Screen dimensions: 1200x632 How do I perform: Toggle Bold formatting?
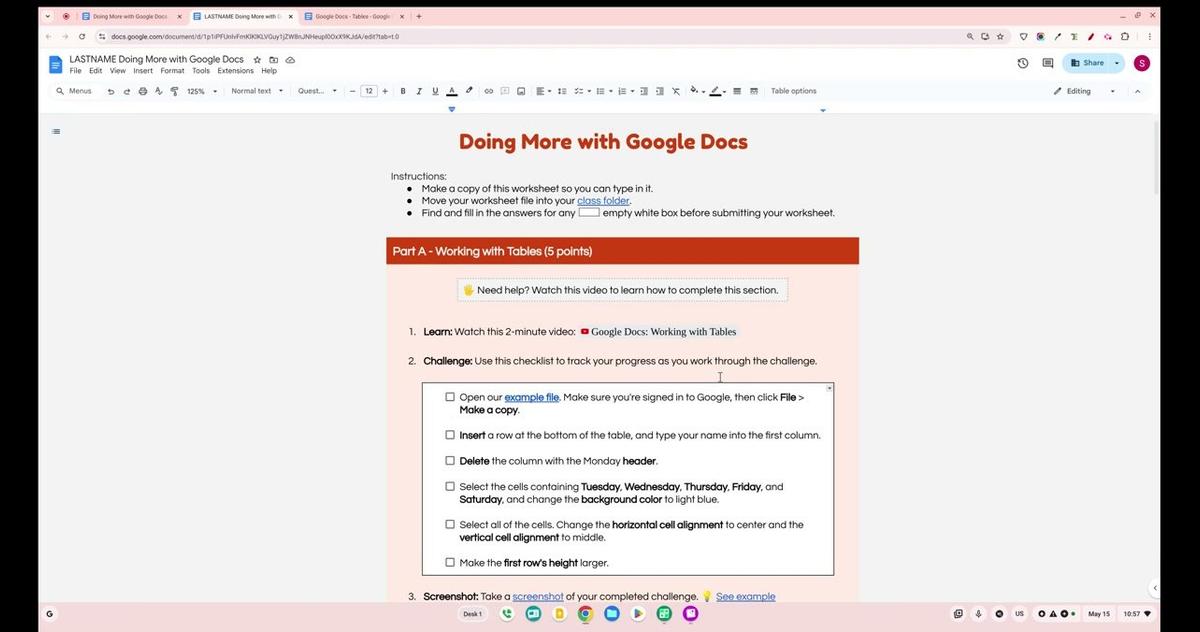click(403, 91)
